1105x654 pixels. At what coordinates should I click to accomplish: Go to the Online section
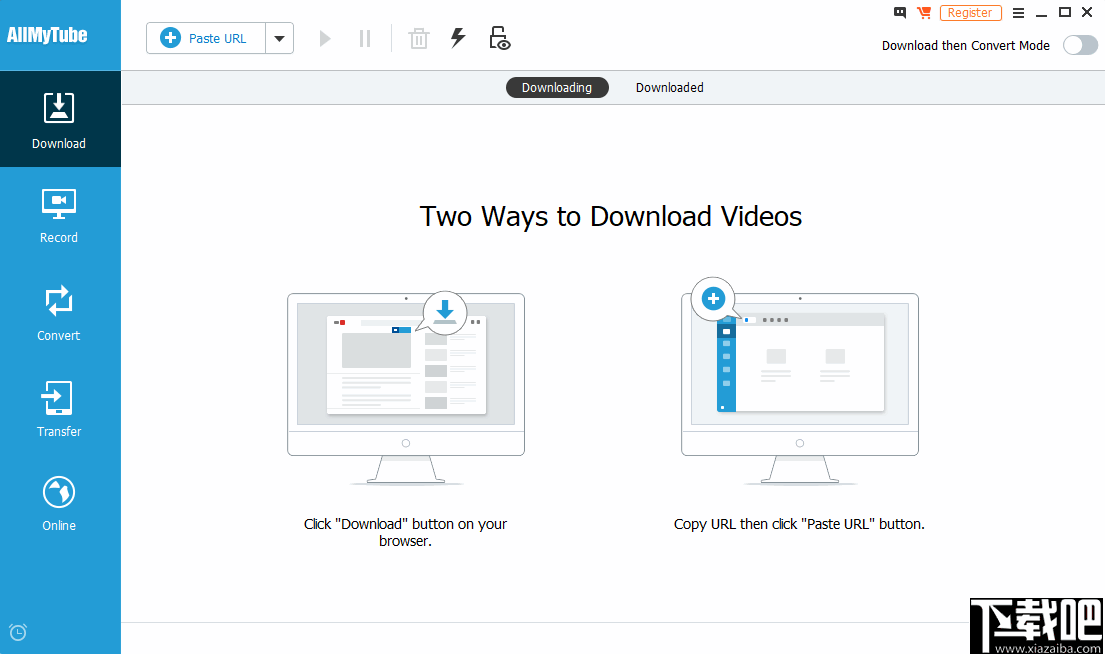point(58,502)
